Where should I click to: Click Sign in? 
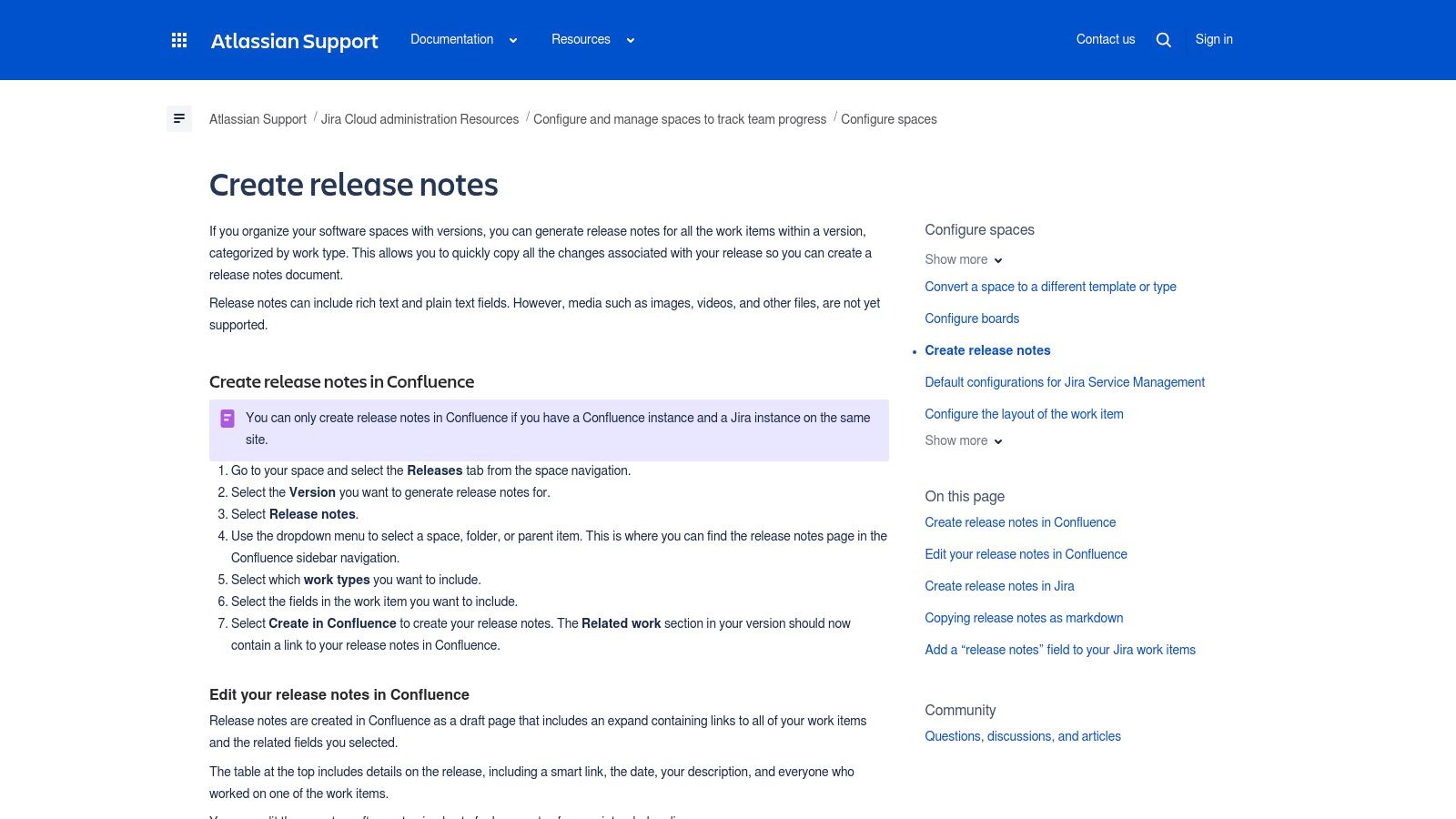1214,39
